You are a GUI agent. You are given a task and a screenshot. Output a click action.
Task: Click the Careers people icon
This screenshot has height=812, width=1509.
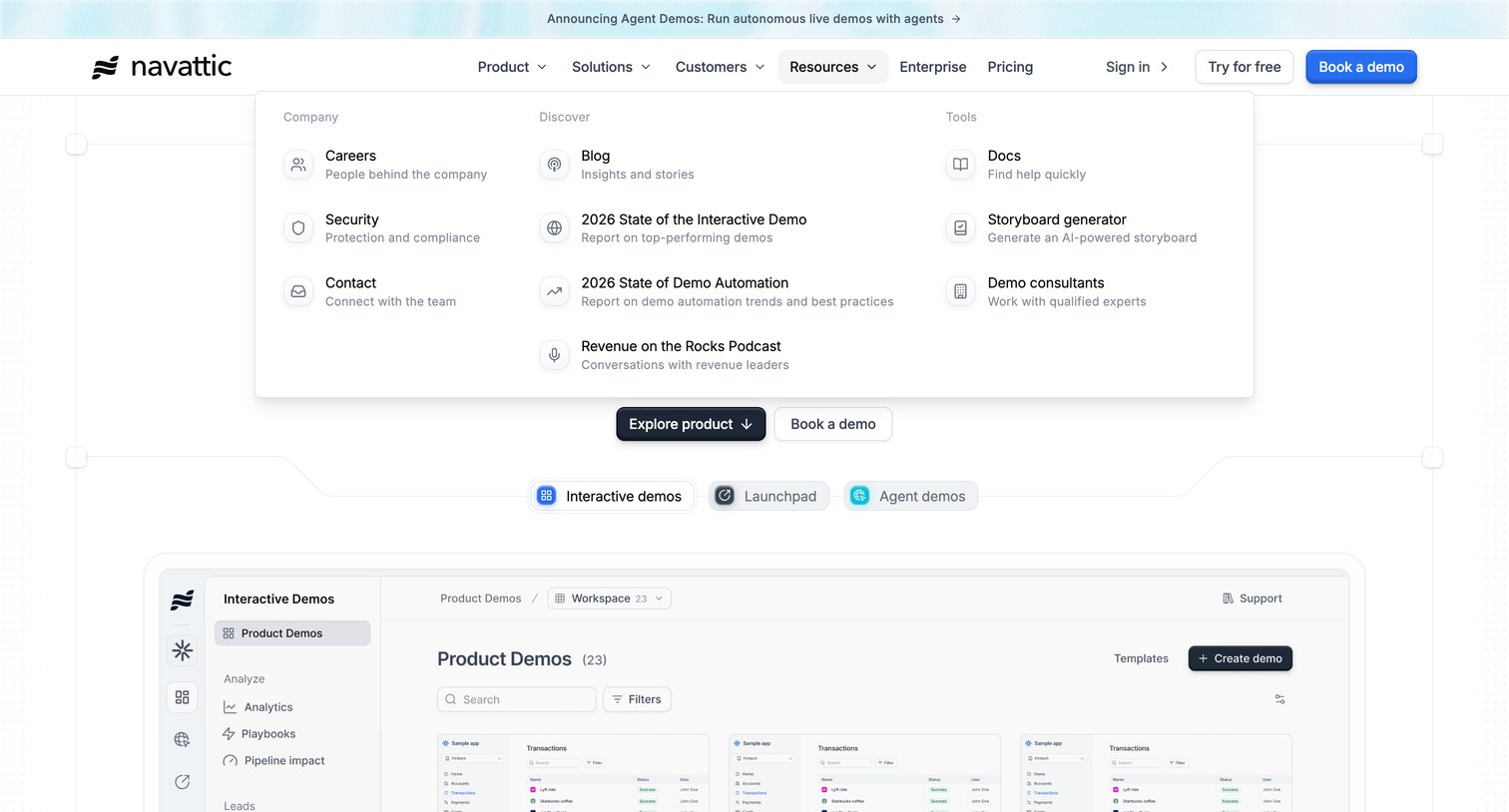(298, 165)
